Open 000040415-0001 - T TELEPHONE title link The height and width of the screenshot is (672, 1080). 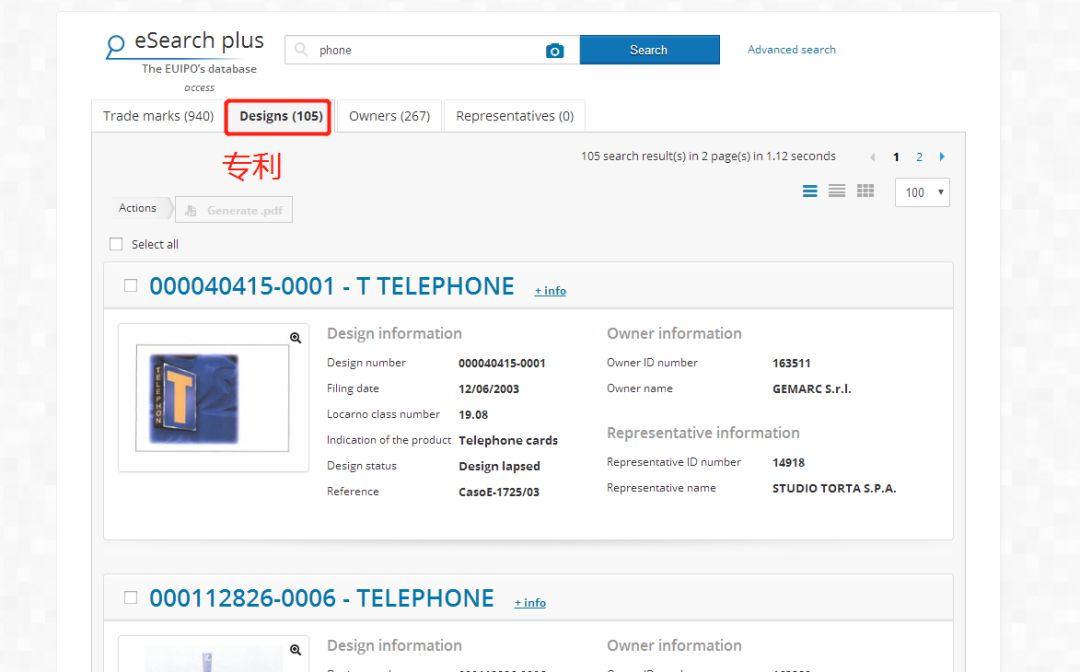332,286
